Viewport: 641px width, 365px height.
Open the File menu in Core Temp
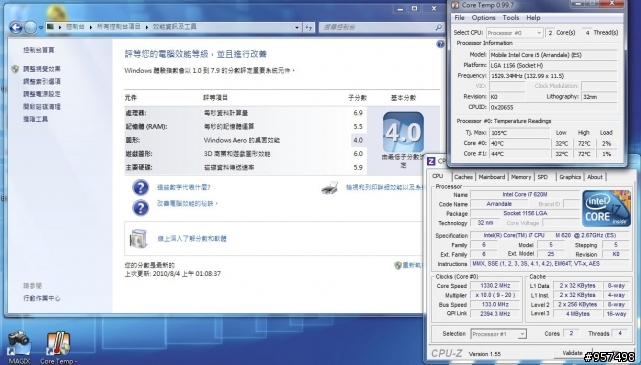(x=459, y=18)
